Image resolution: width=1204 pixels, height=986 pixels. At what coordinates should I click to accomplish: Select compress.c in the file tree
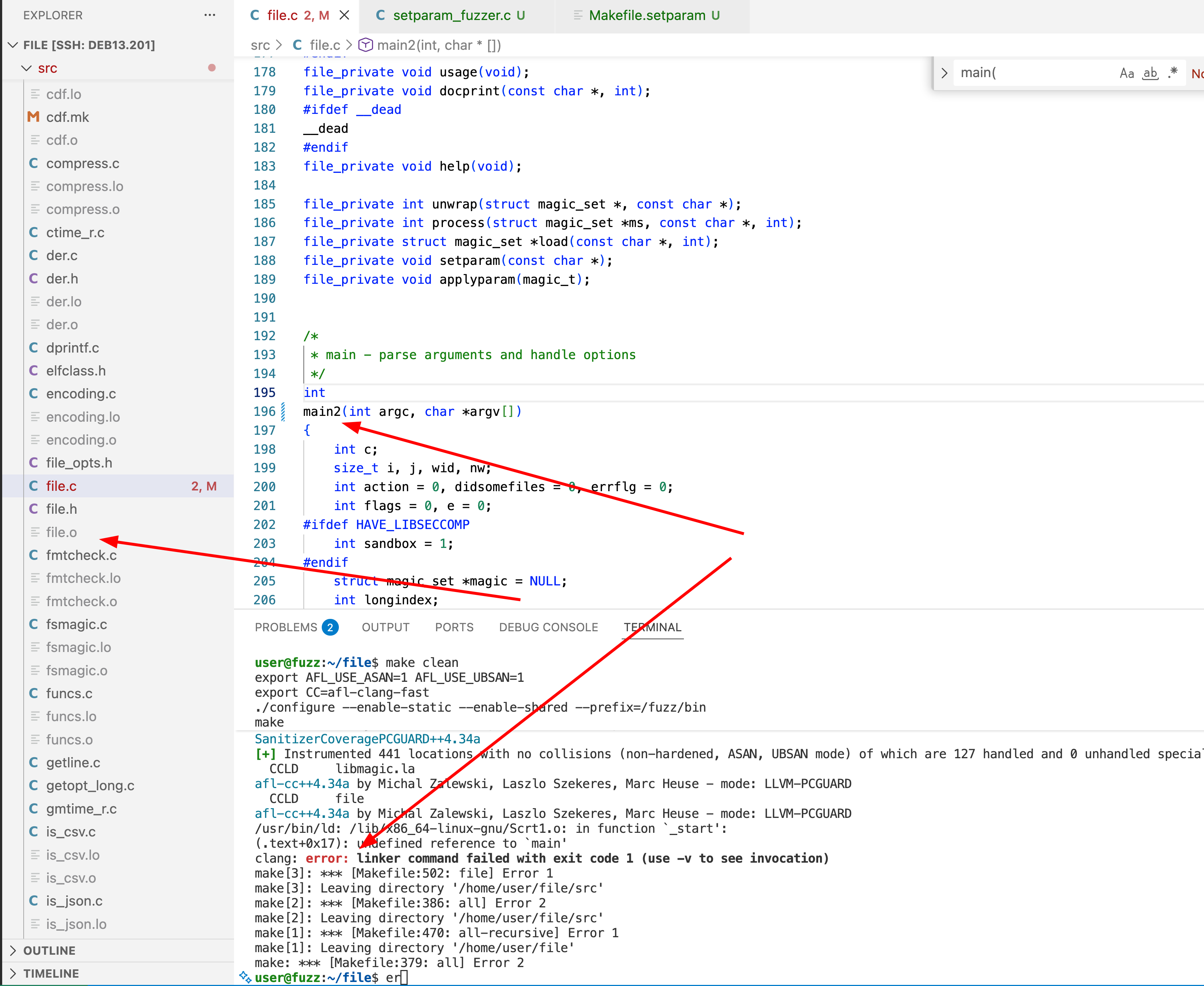point(82,164)
